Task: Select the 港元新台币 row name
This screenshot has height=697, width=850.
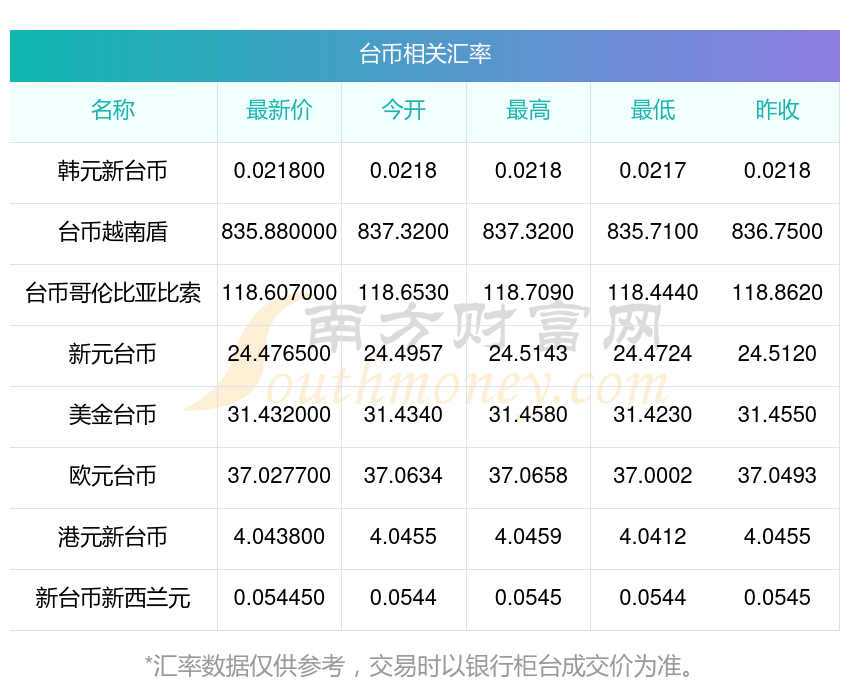Action: (113, 537)
